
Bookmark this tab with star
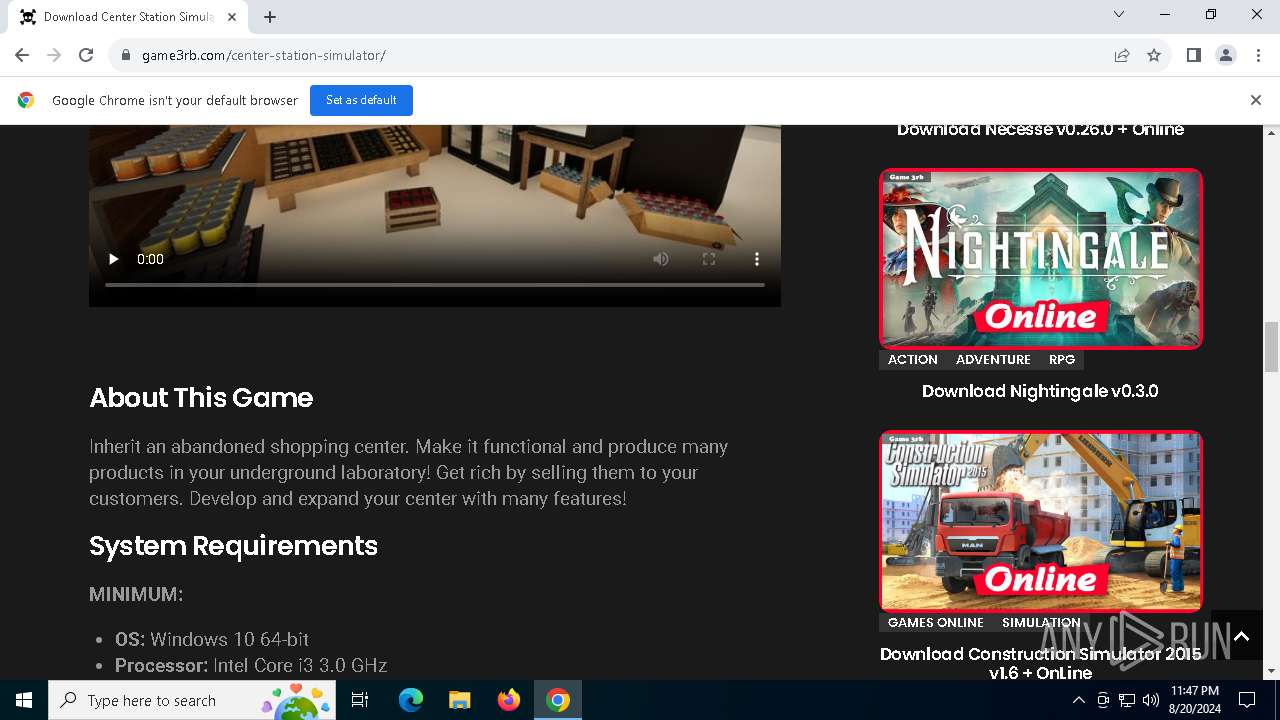coord(1154,55)
